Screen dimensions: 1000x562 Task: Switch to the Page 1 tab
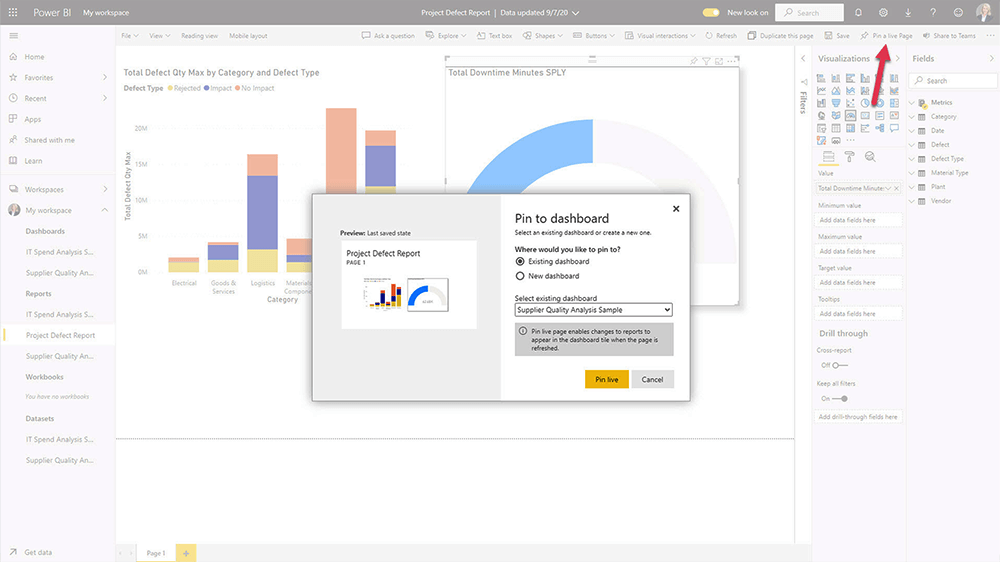pyautogui.click(x=156, y=553)
